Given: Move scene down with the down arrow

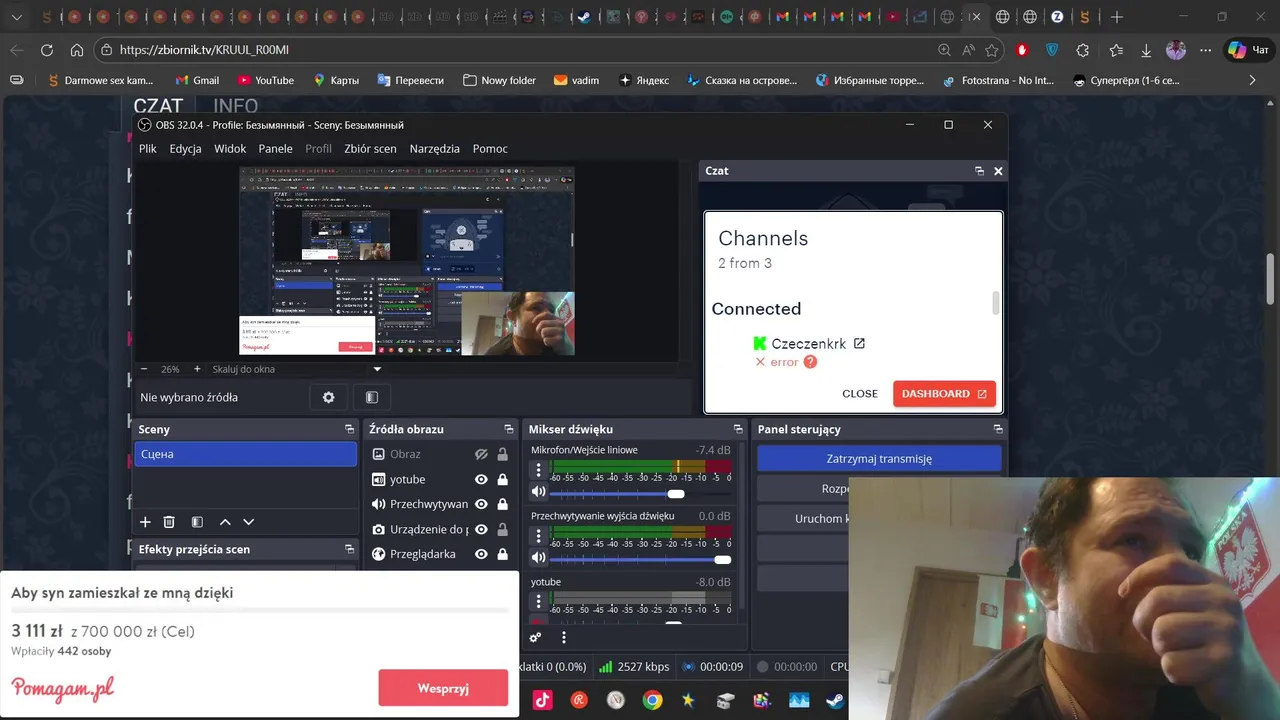Looking at the screenshot, I should tap(249, 522).
